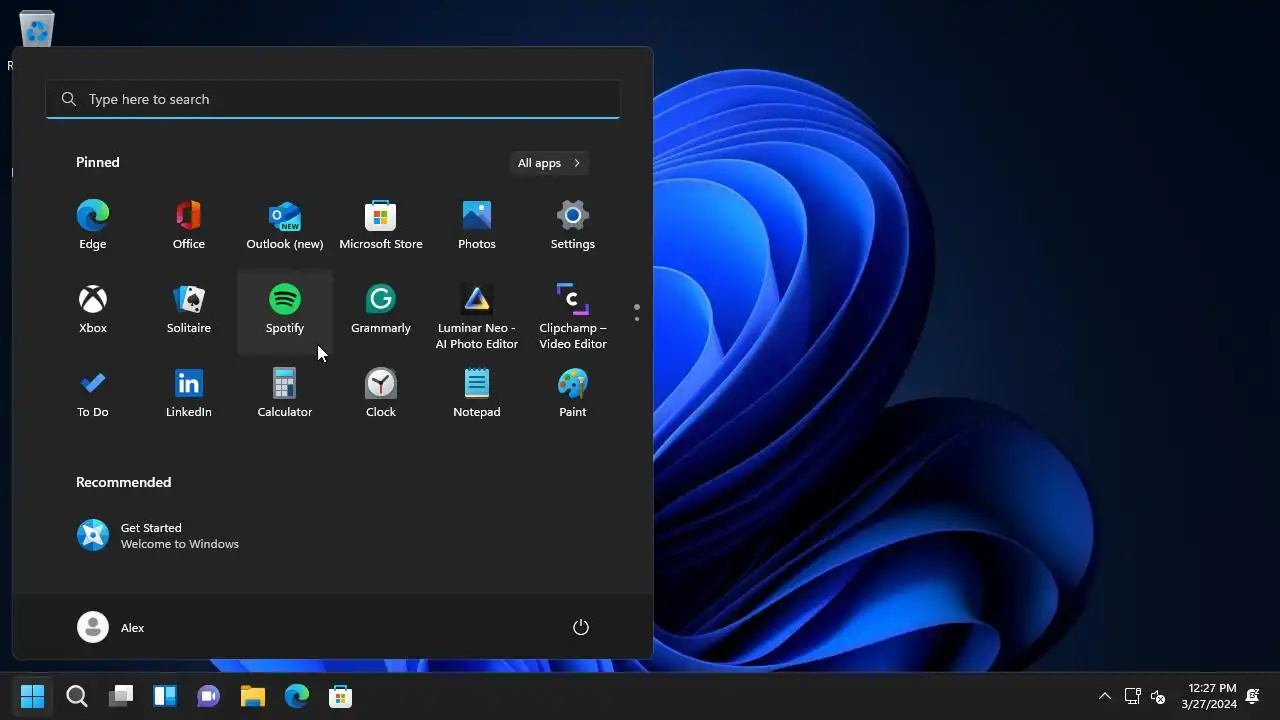
Task: Click the muted volume tray icon
Action: [1158, 696]
